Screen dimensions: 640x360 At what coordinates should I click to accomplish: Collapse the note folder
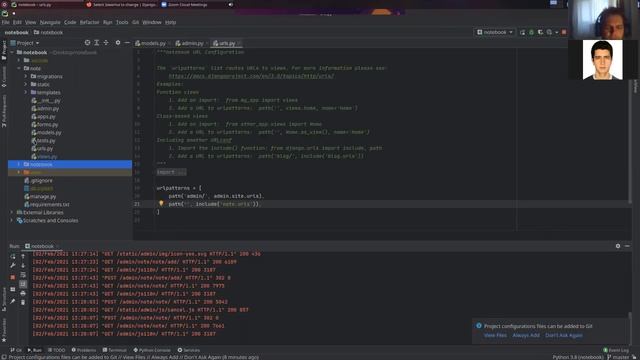pyautogui.click(x=19, y=68)
